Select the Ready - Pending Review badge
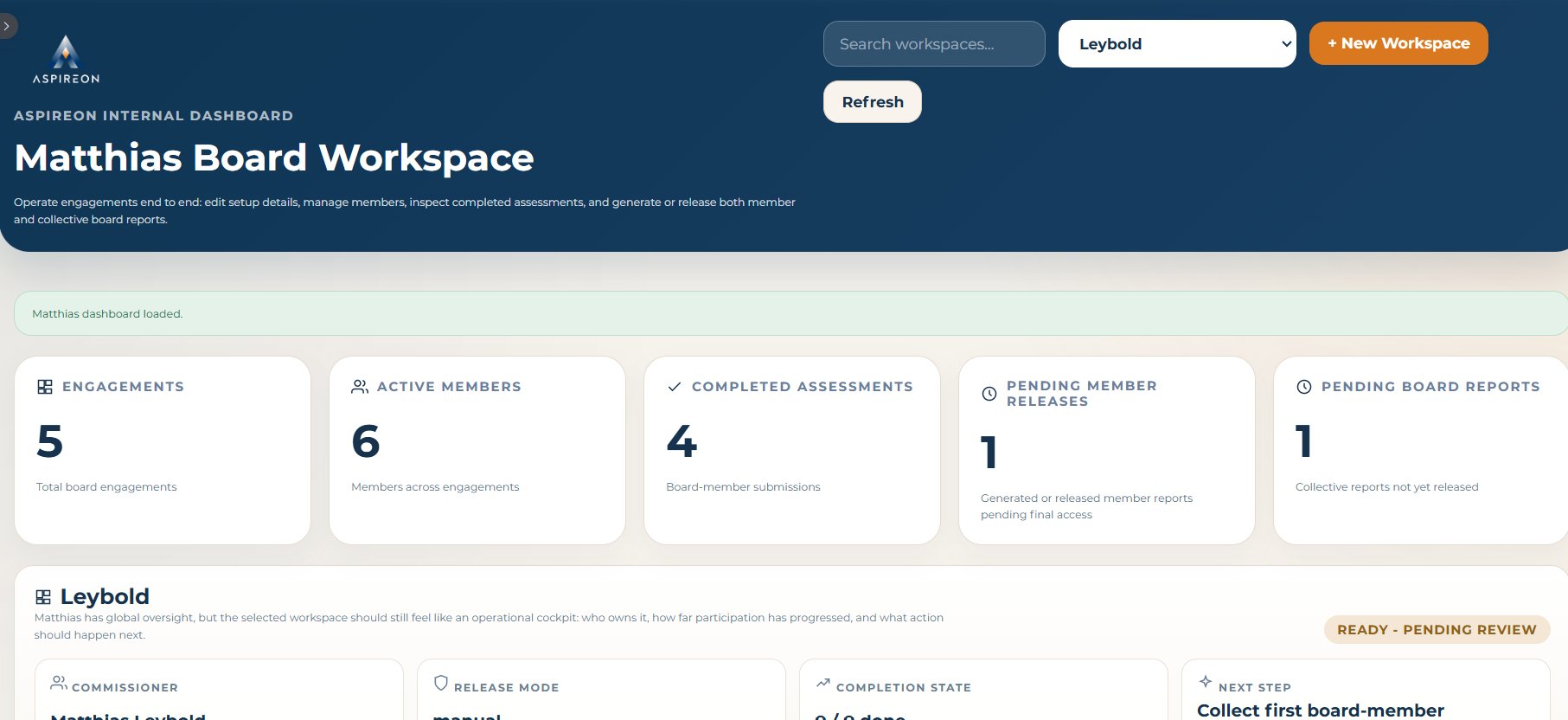Screen dimensions: 1568x720 pyautogui.click(x=1437, y=630)
